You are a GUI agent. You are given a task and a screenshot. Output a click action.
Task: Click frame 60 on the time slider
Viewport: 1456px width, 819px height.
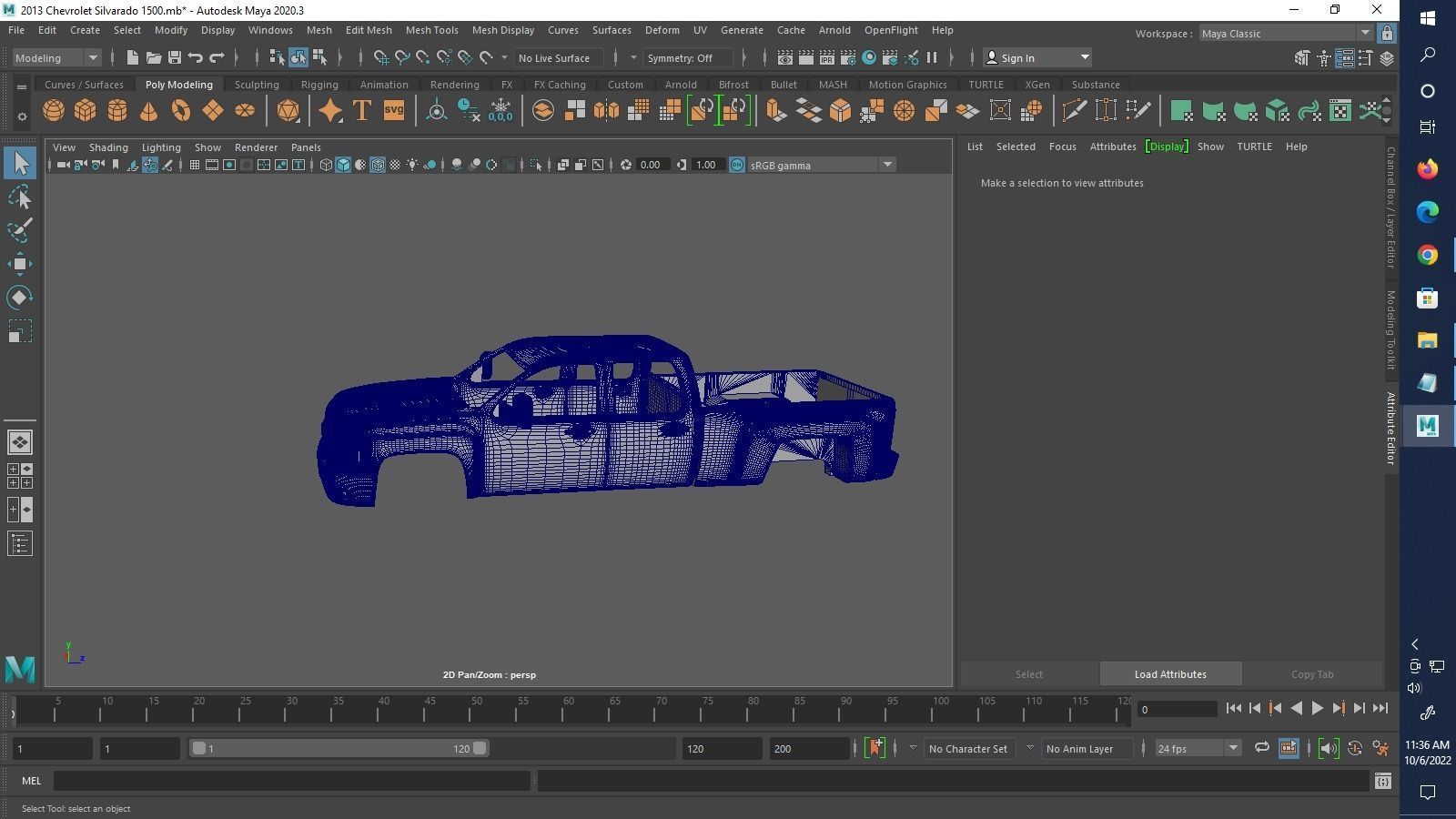569,708
